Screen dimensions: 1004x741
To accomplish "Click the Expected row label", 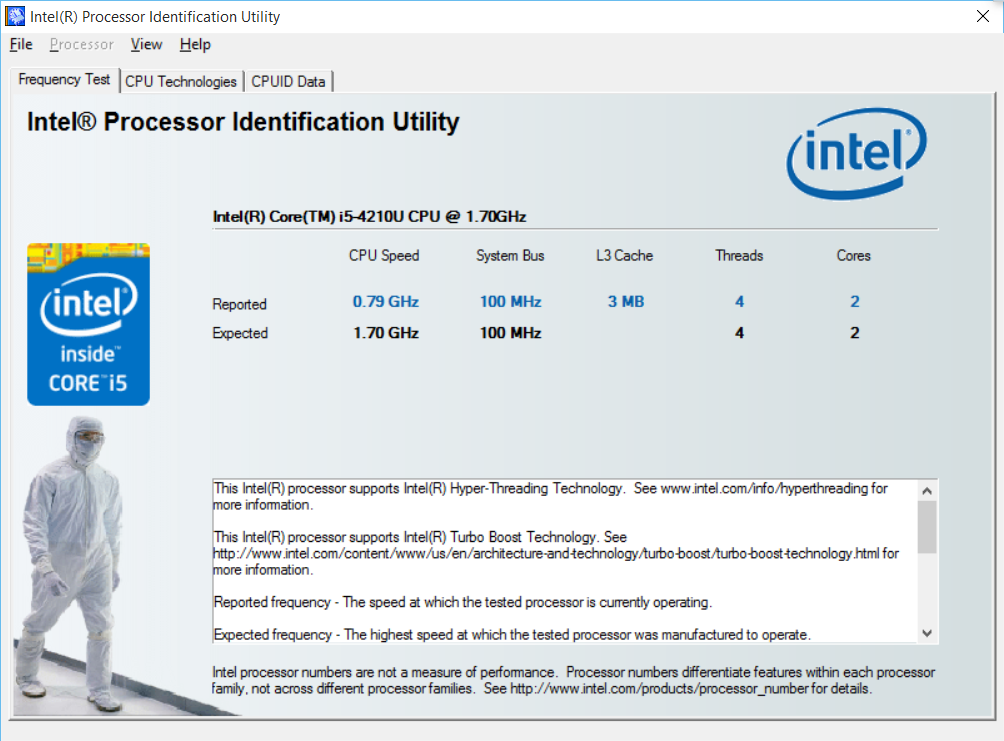I will coord(240,333).
